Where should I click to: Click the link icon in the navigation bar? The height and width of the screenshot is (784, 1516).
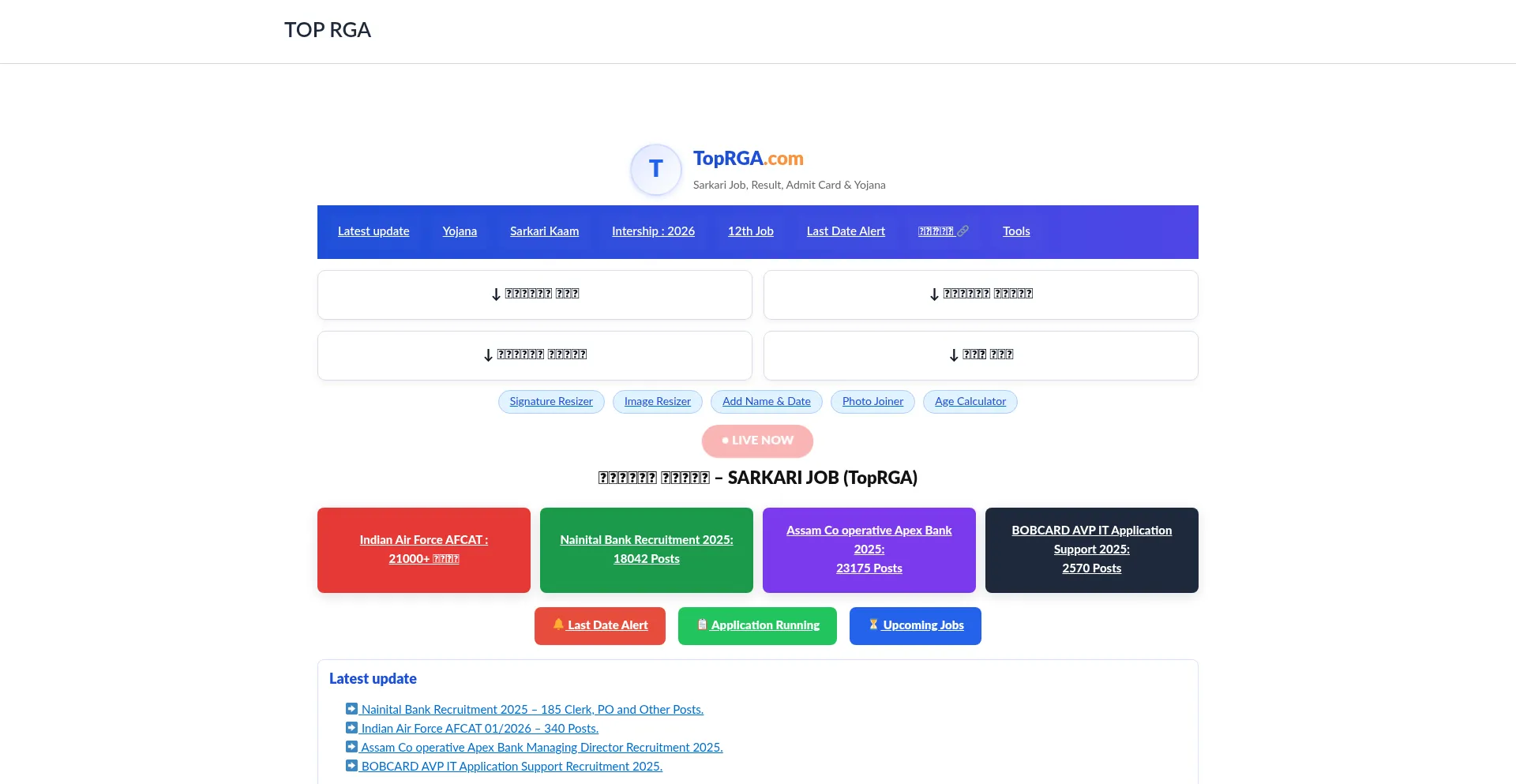963,231
